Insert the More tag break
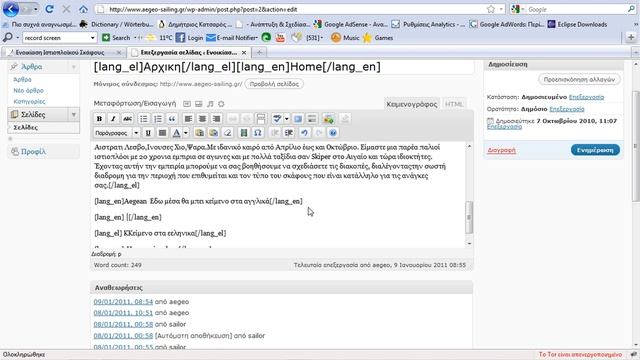 (260, 119)
